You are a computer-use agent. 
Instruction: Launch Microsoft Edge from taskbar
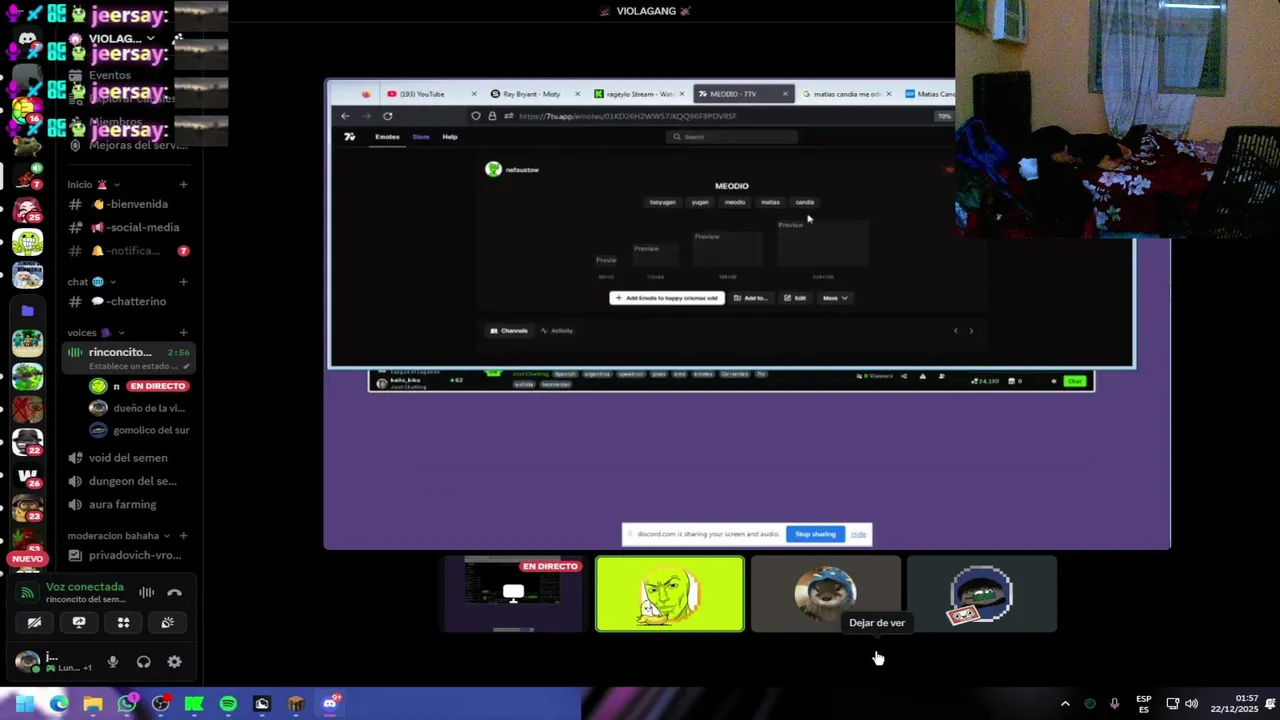[59, 704]
